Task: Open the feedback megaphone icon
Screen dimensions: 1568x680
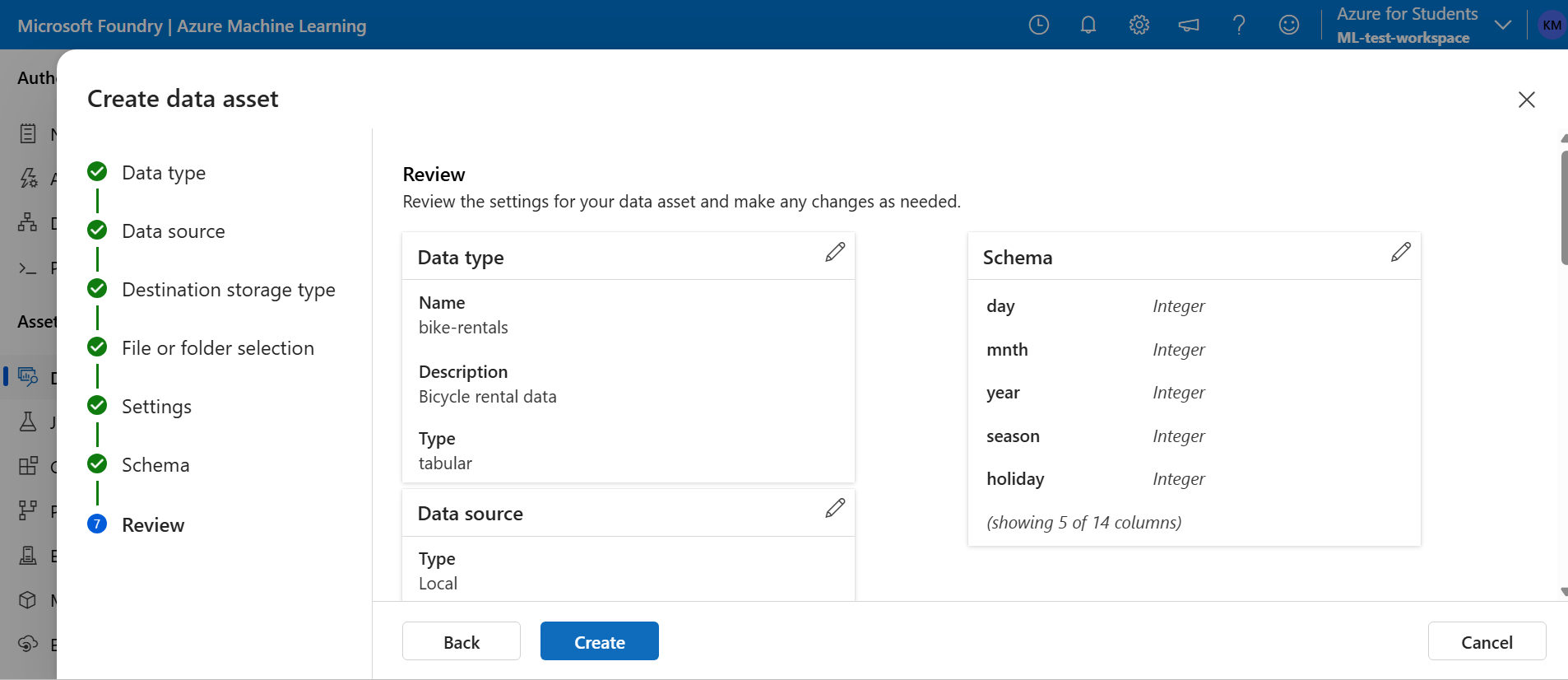Action: [1189, 26]
